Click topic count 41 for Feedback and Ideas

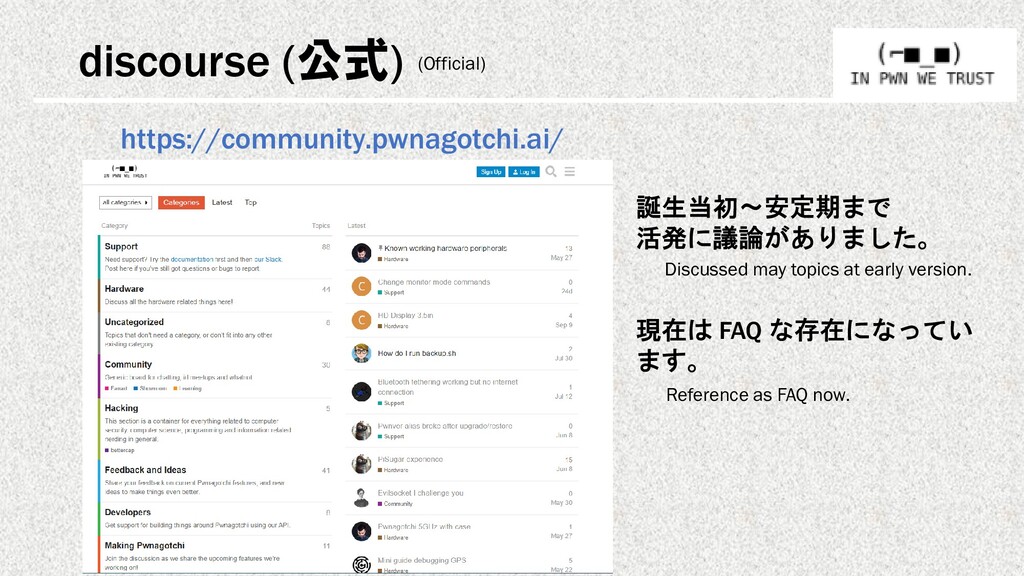pyautogui.click(x=326, y=470)
